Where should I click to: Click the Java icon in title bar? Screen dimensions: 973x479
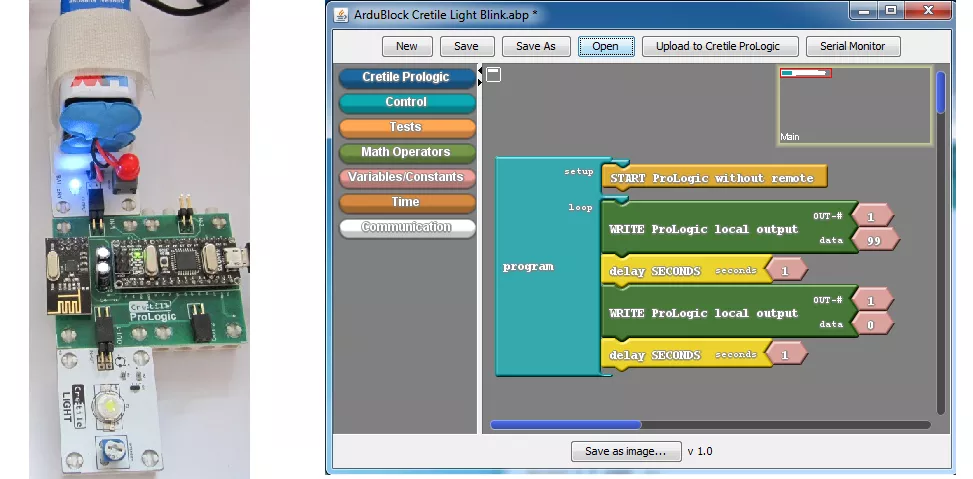[341, 14]
